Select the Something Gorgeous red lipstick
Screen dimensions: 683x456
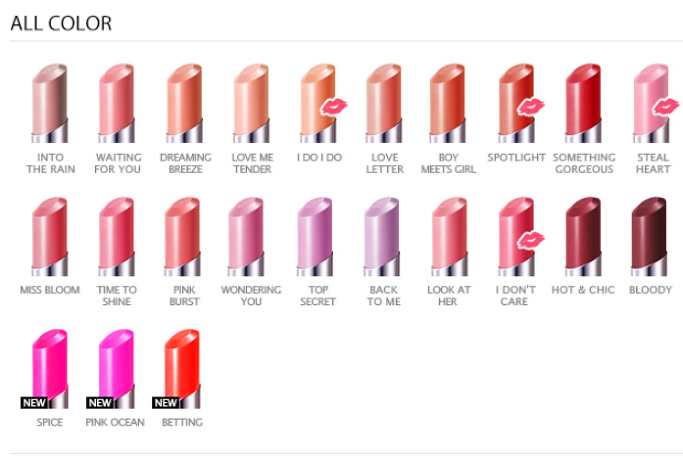(x=583, y=103)
